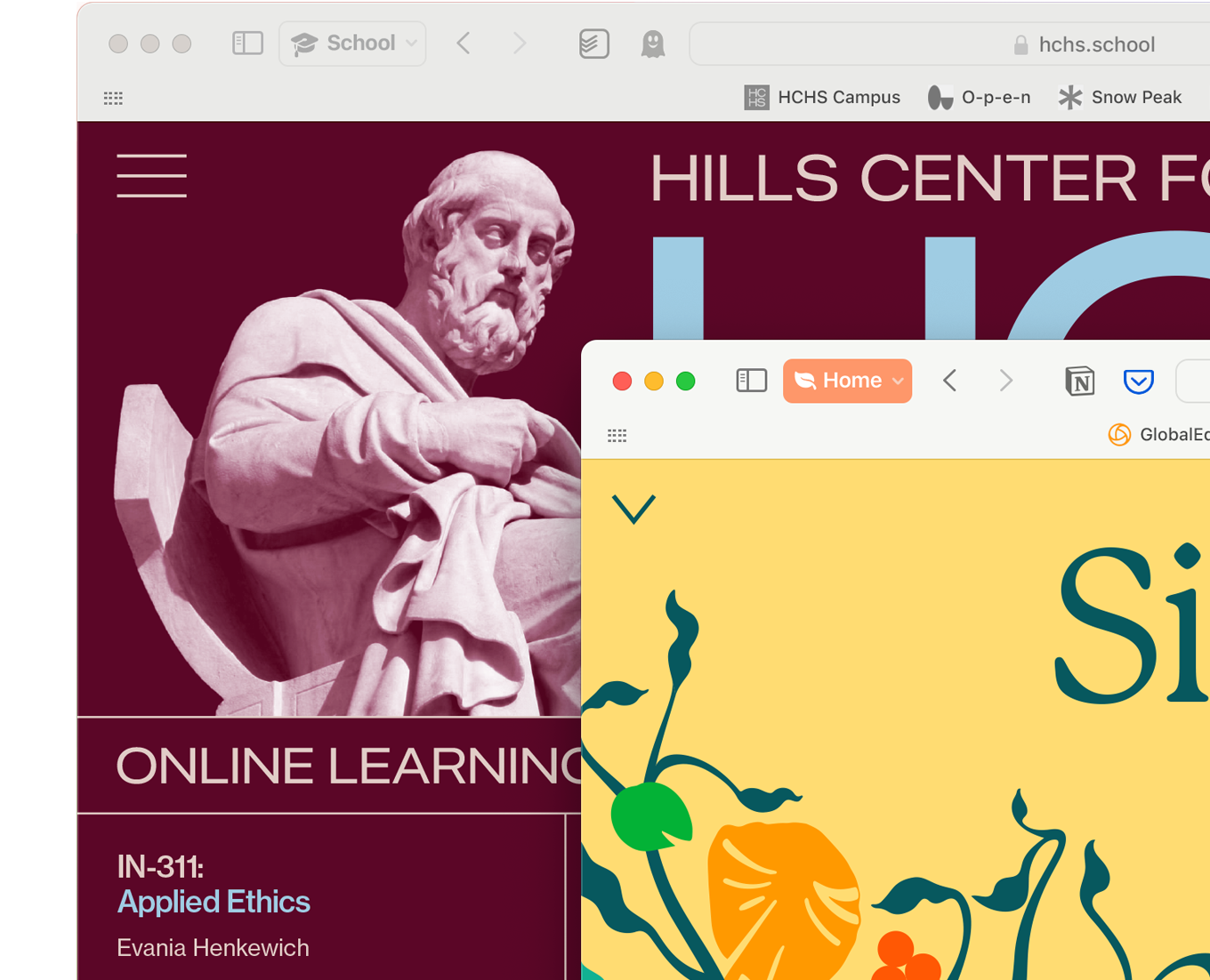The height and width of the screenshot is (980, 1210).
Task: Click the GlobalEd bookmark icon
Action: point(1119,434)
